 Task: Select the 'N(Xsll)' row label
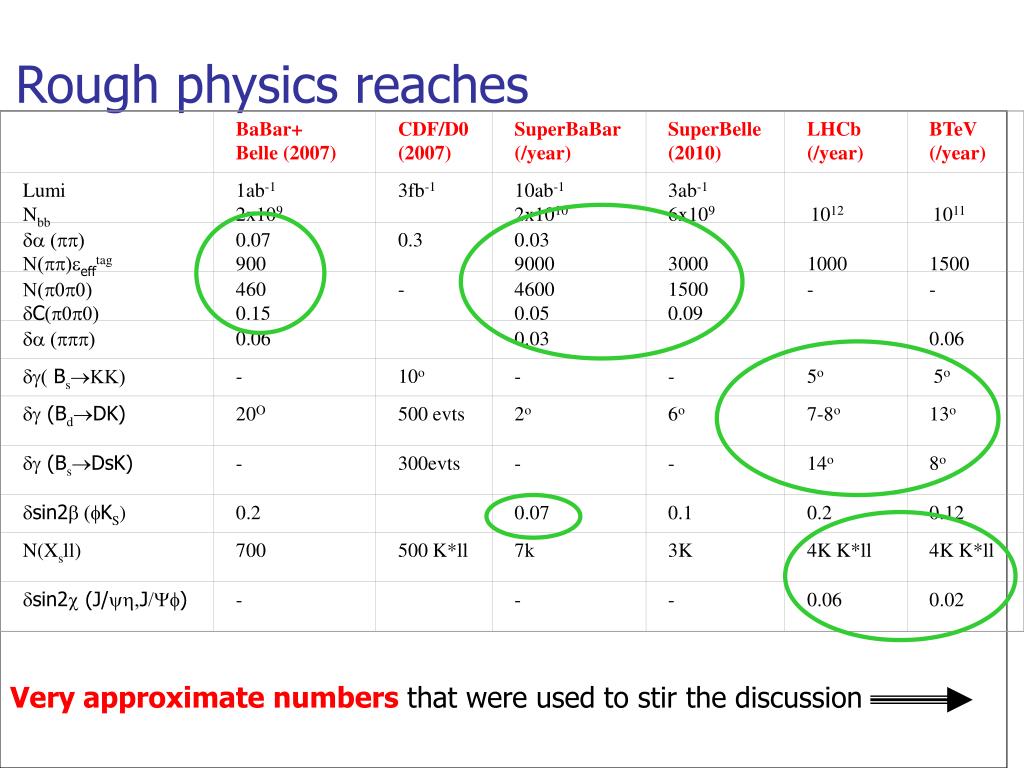click(52, 551)
